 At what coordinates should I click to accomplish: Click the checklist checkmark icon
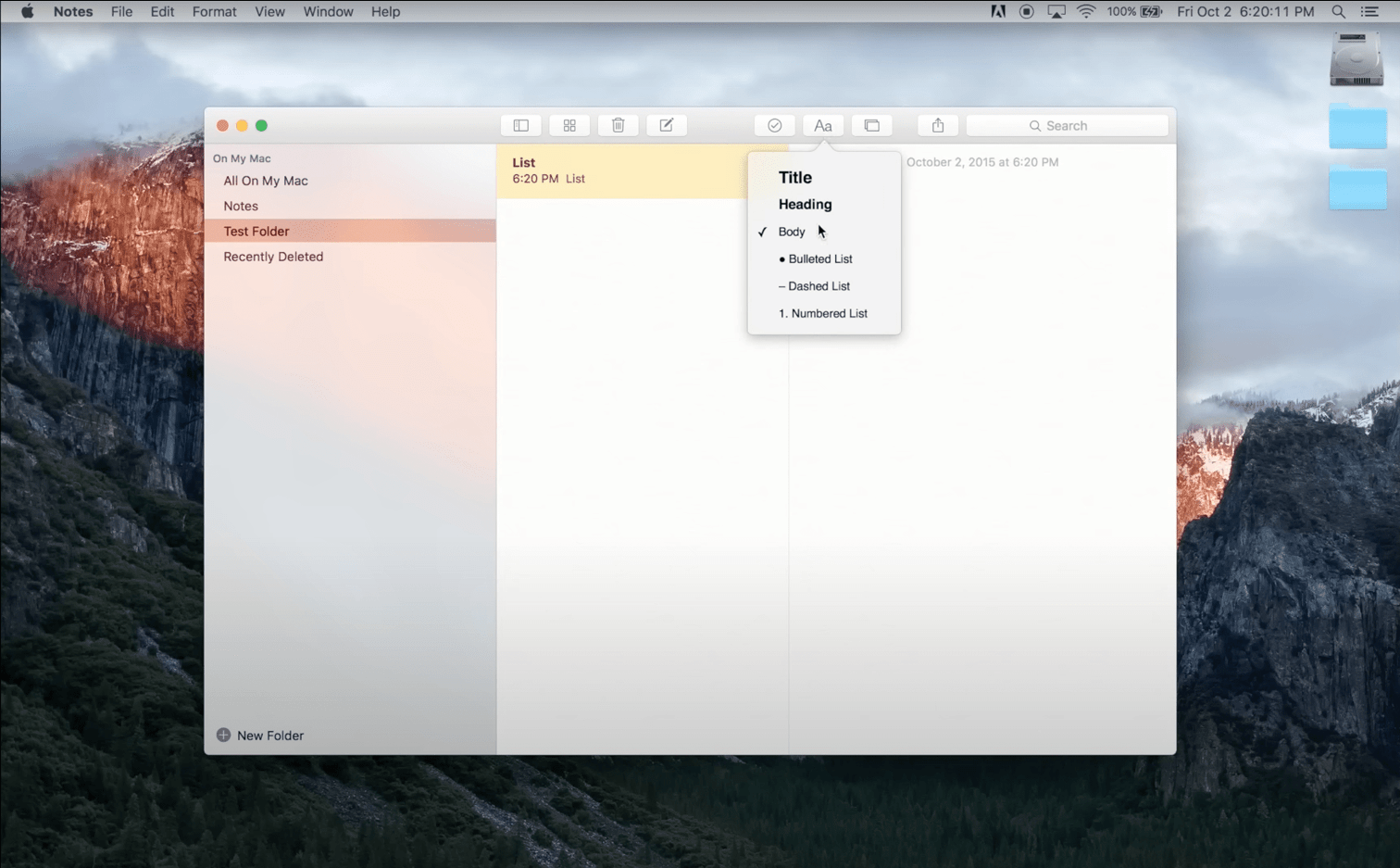tap(774, 125)
